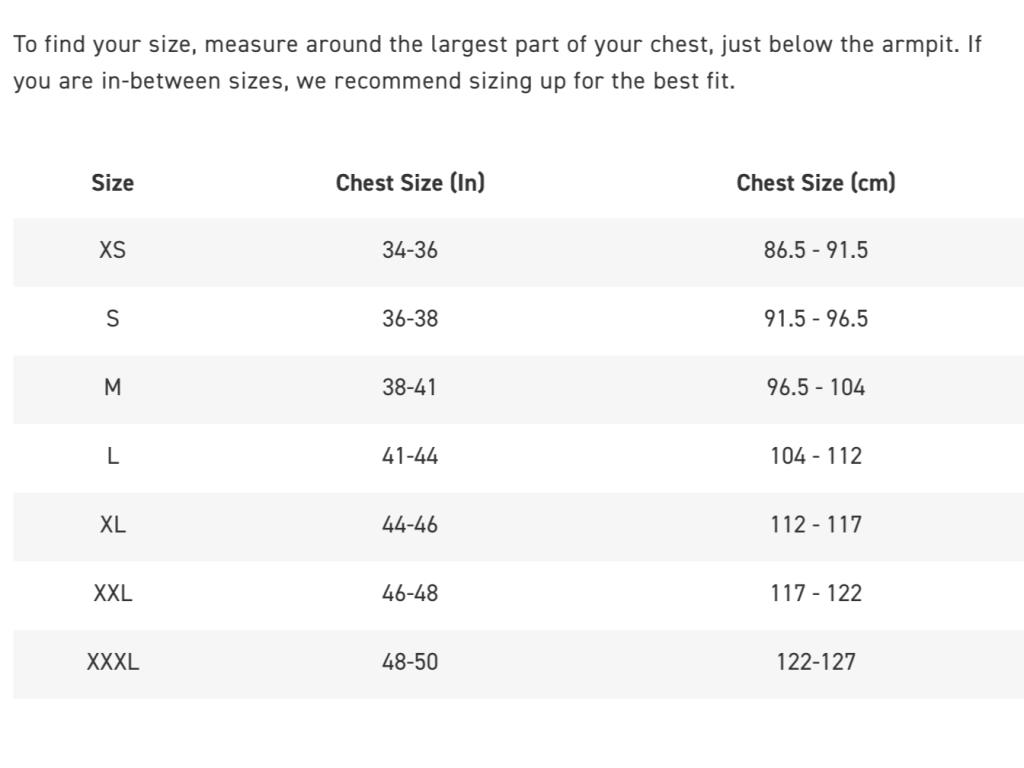The image size is (1024, 768).
Task: Select the XXXL size row label
Action: tap(113, 661)
